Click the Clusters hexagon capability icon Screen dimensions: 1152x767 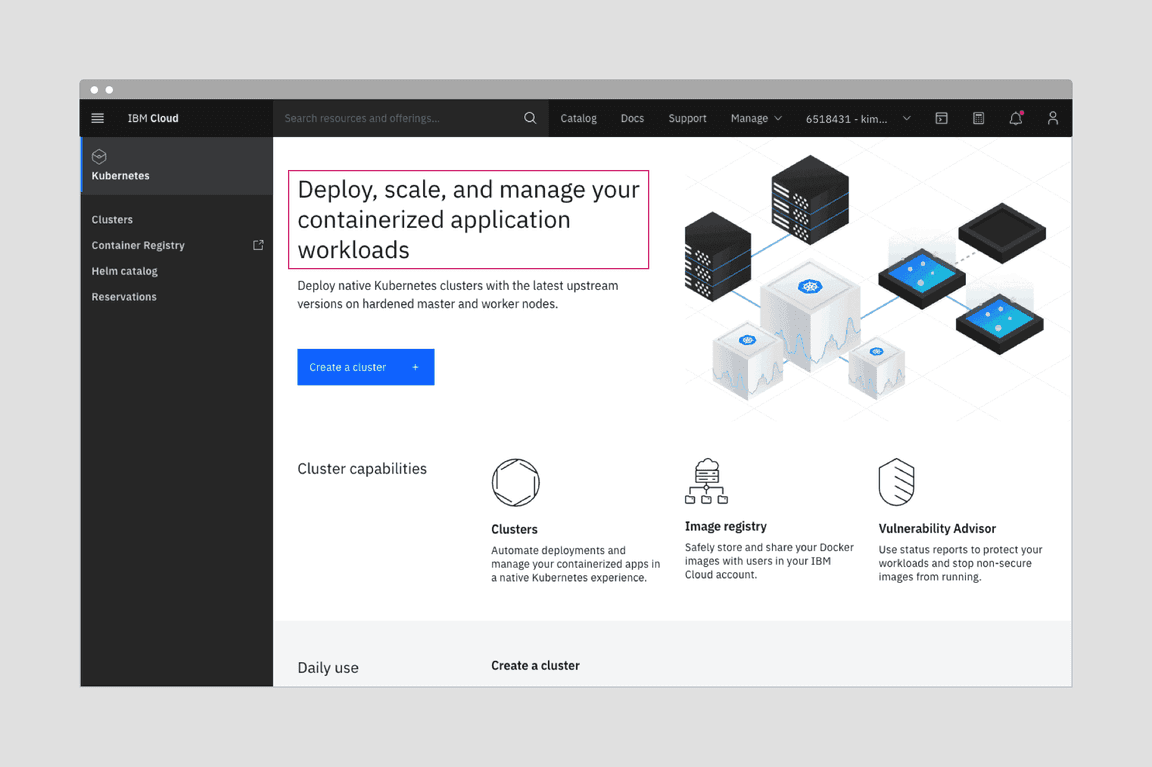pos(515,481)
